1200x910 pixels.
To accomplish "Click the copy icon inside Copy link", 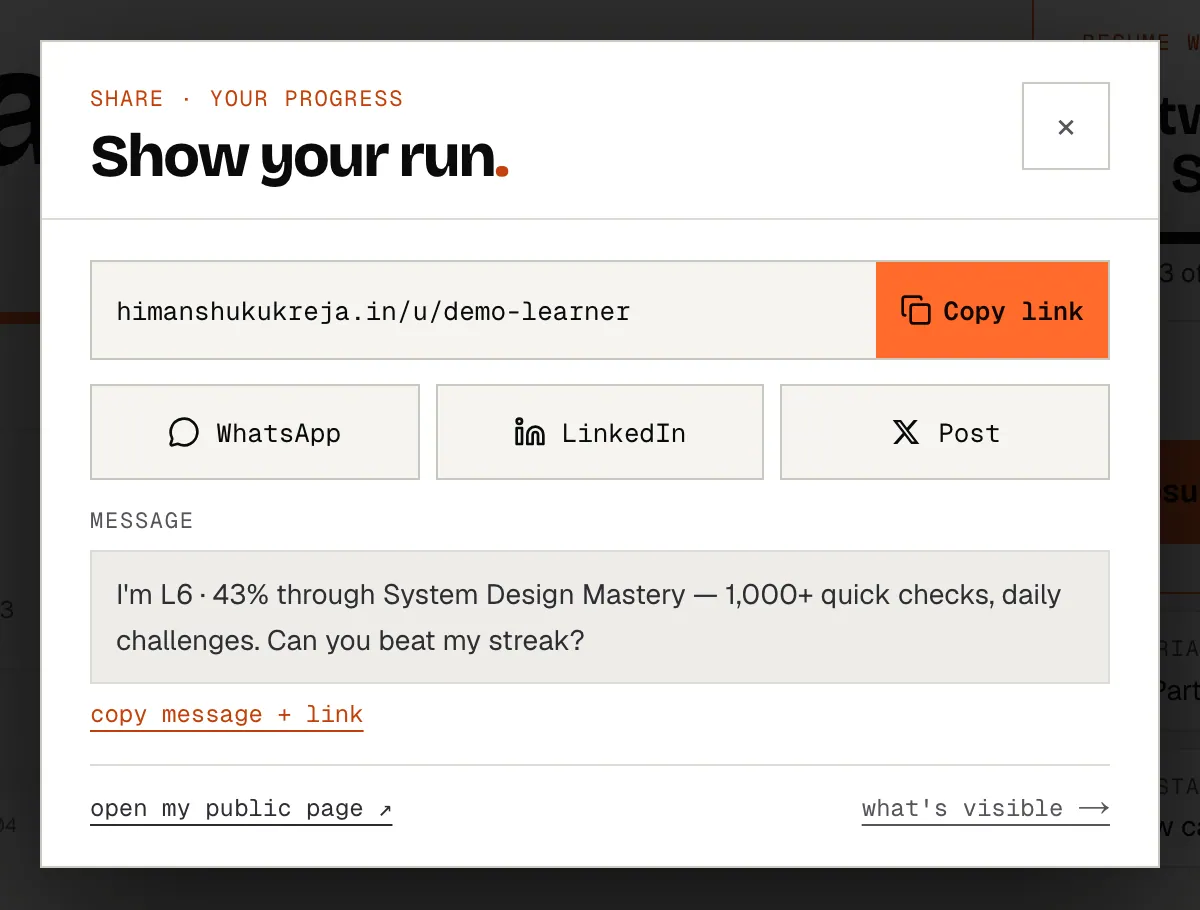I will (915, 311).
